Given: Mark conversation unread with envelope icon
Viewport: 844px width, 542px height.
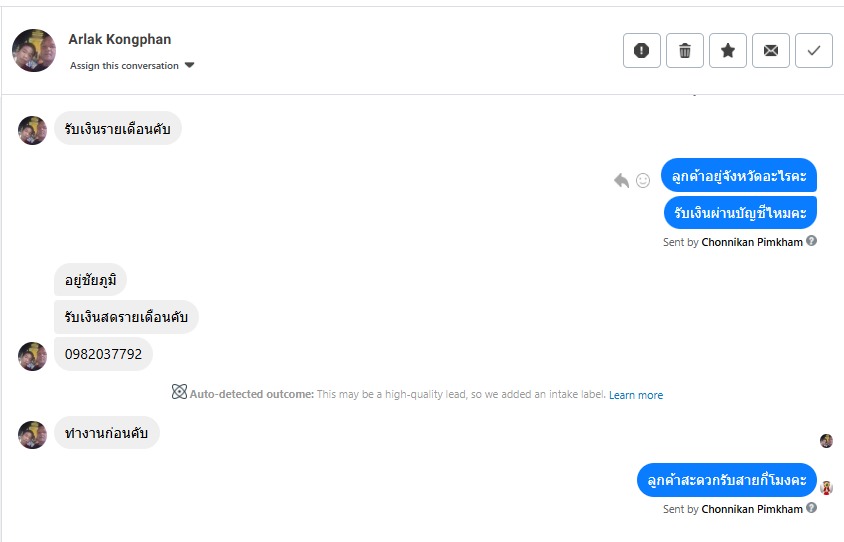Looking at the screenshot, I should click(x=771, y=51).
